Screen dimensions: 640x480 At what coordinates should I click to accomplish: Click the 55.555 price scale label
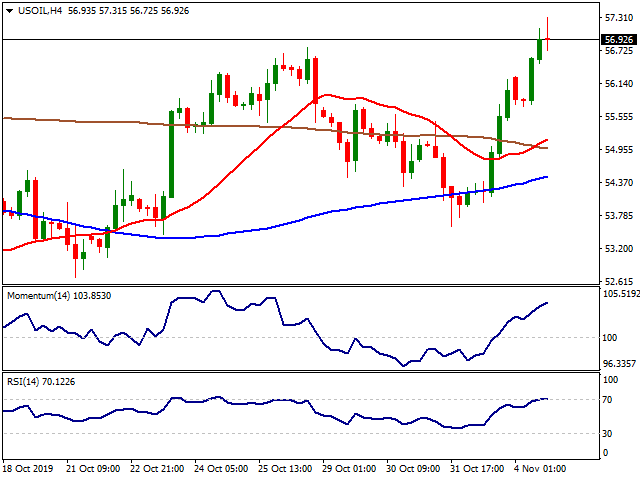pyautogui.click(x=619, y=117)
